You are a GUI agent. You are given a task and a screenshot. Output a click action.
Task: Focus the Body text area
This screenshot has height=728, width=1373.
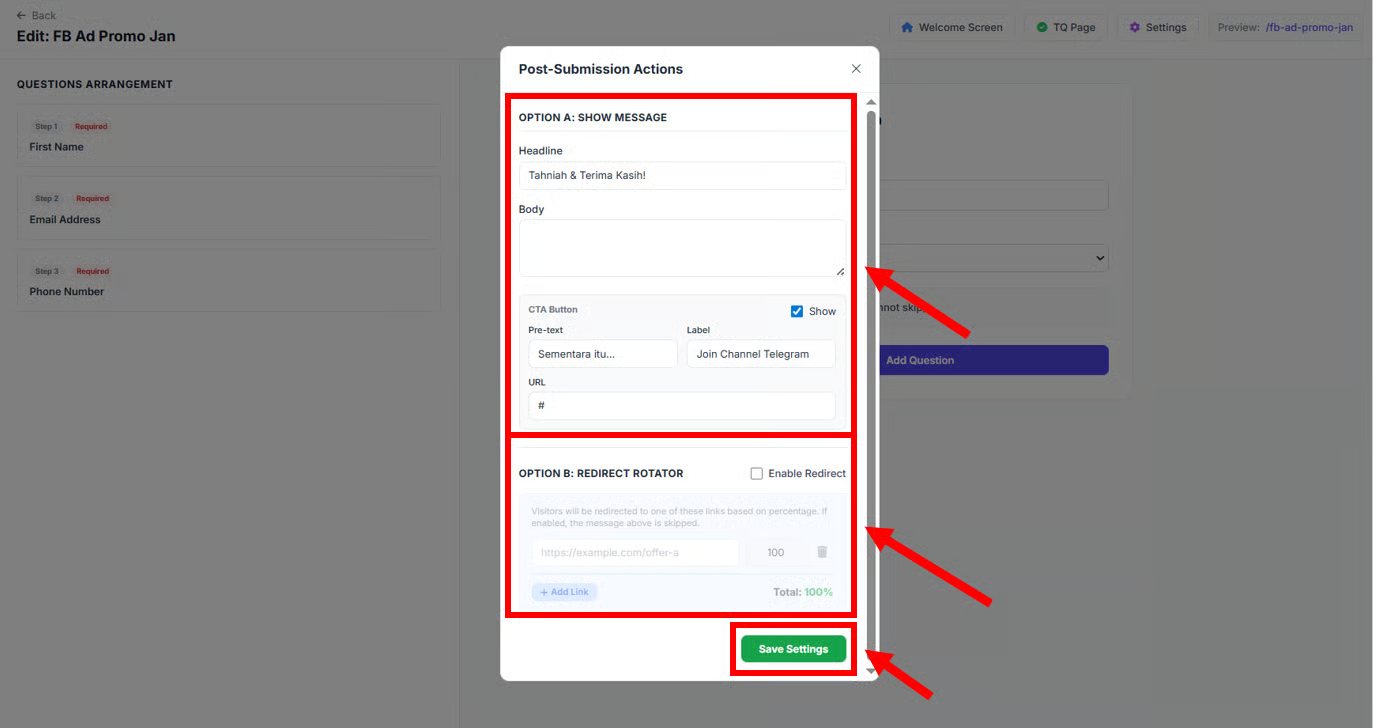(x=682, y=247)
